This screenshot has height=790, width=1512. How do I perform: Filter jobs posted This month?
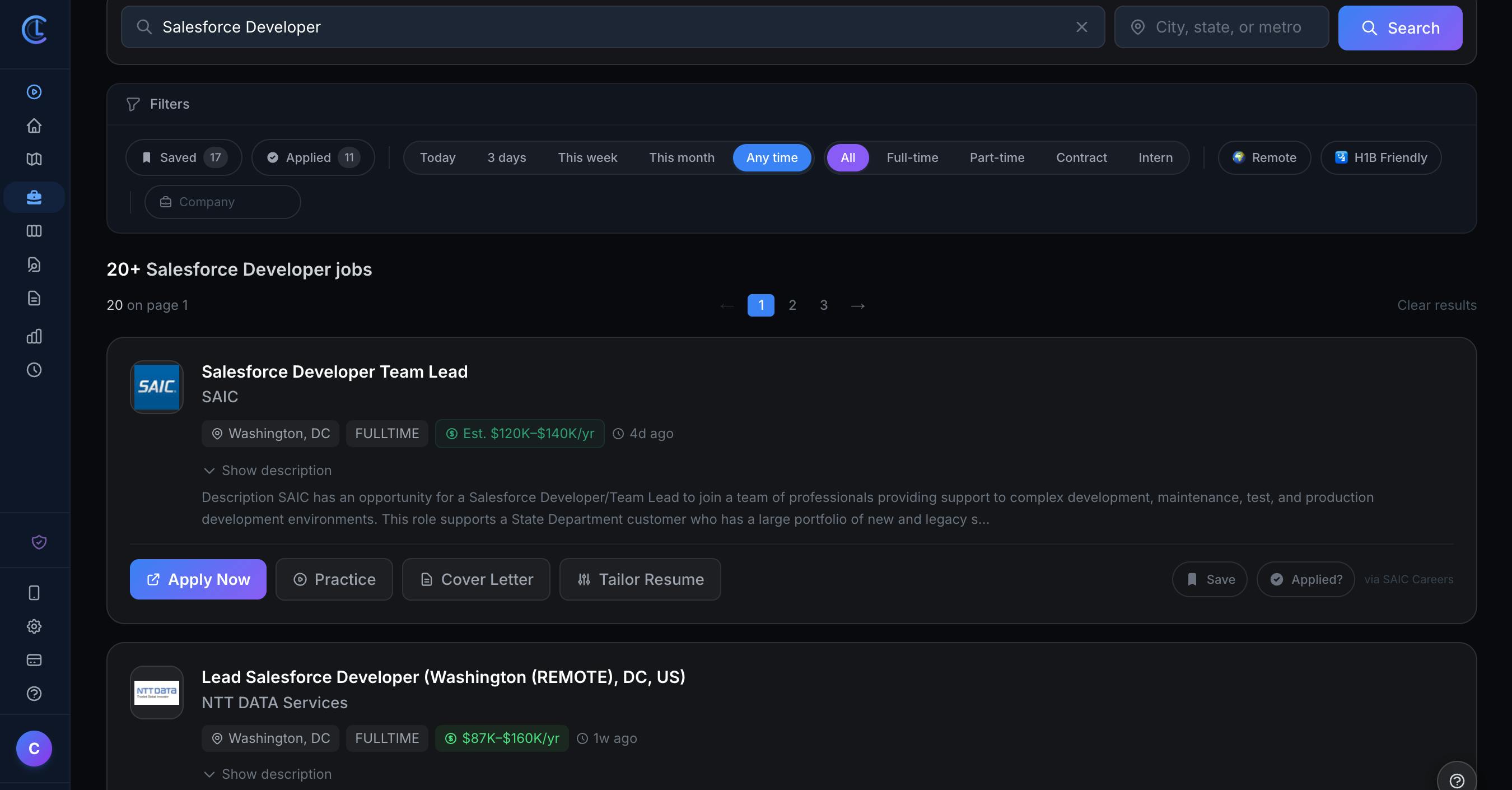[682, 157]
